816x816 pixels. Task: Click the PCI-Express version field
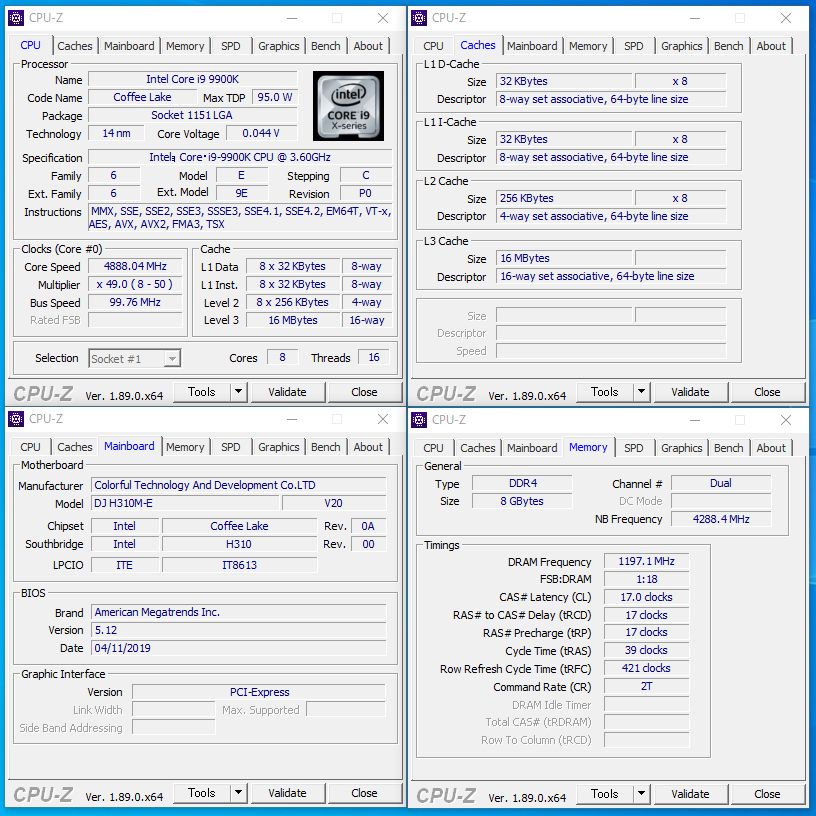pos(259,692)
